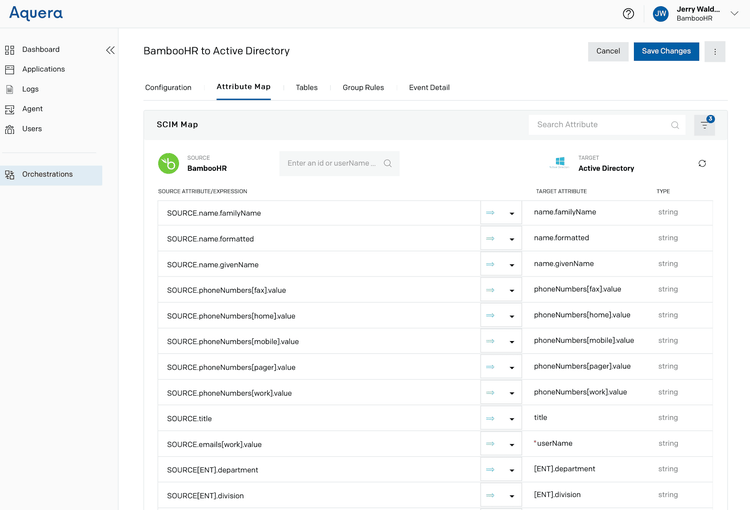The height and width of the screenshot is (510, 750).
Task: Click the Save Changes button
Action: [666, 51]
